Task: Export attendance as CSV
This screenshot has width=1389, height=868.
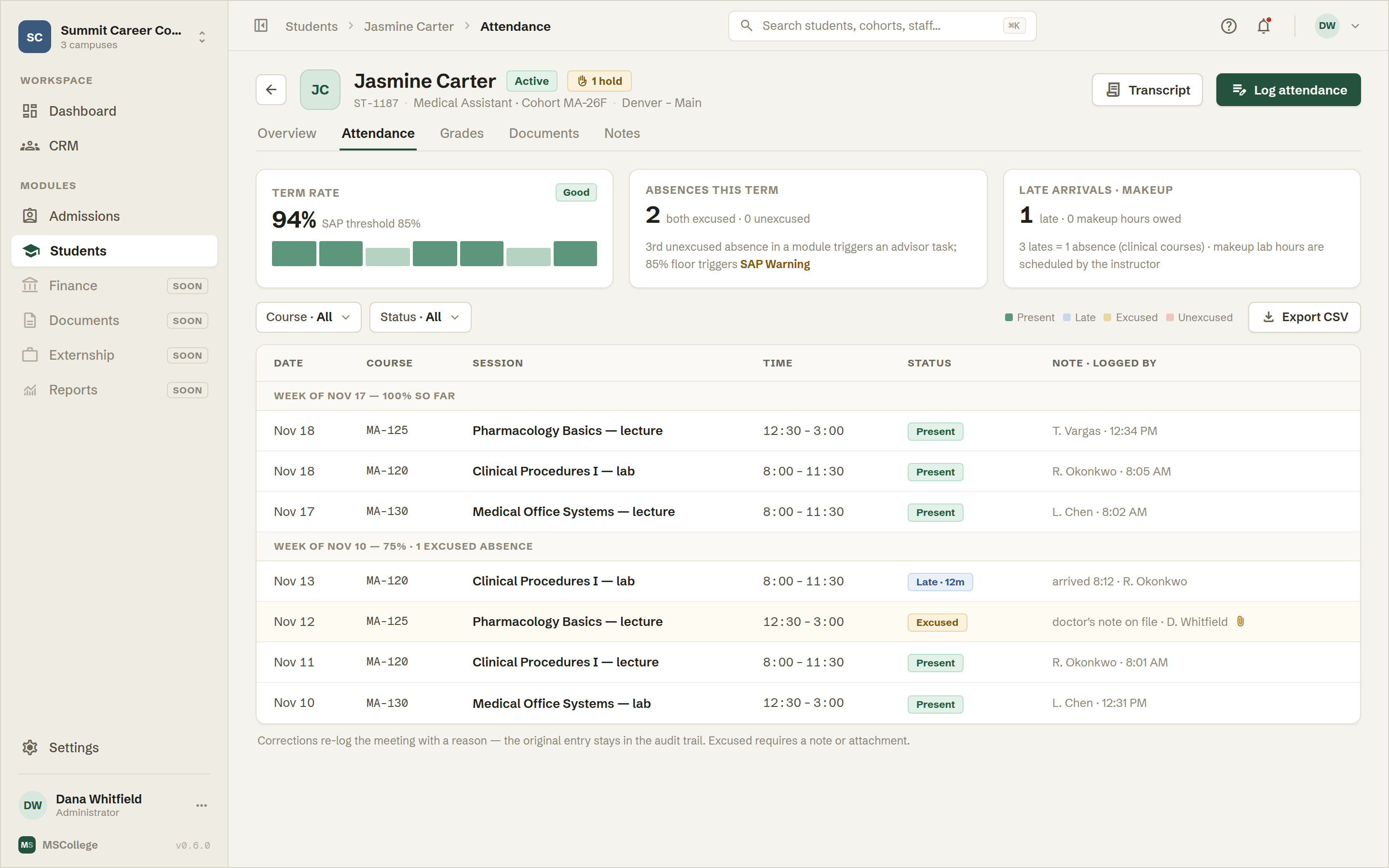Action: tap(1304, 317)
